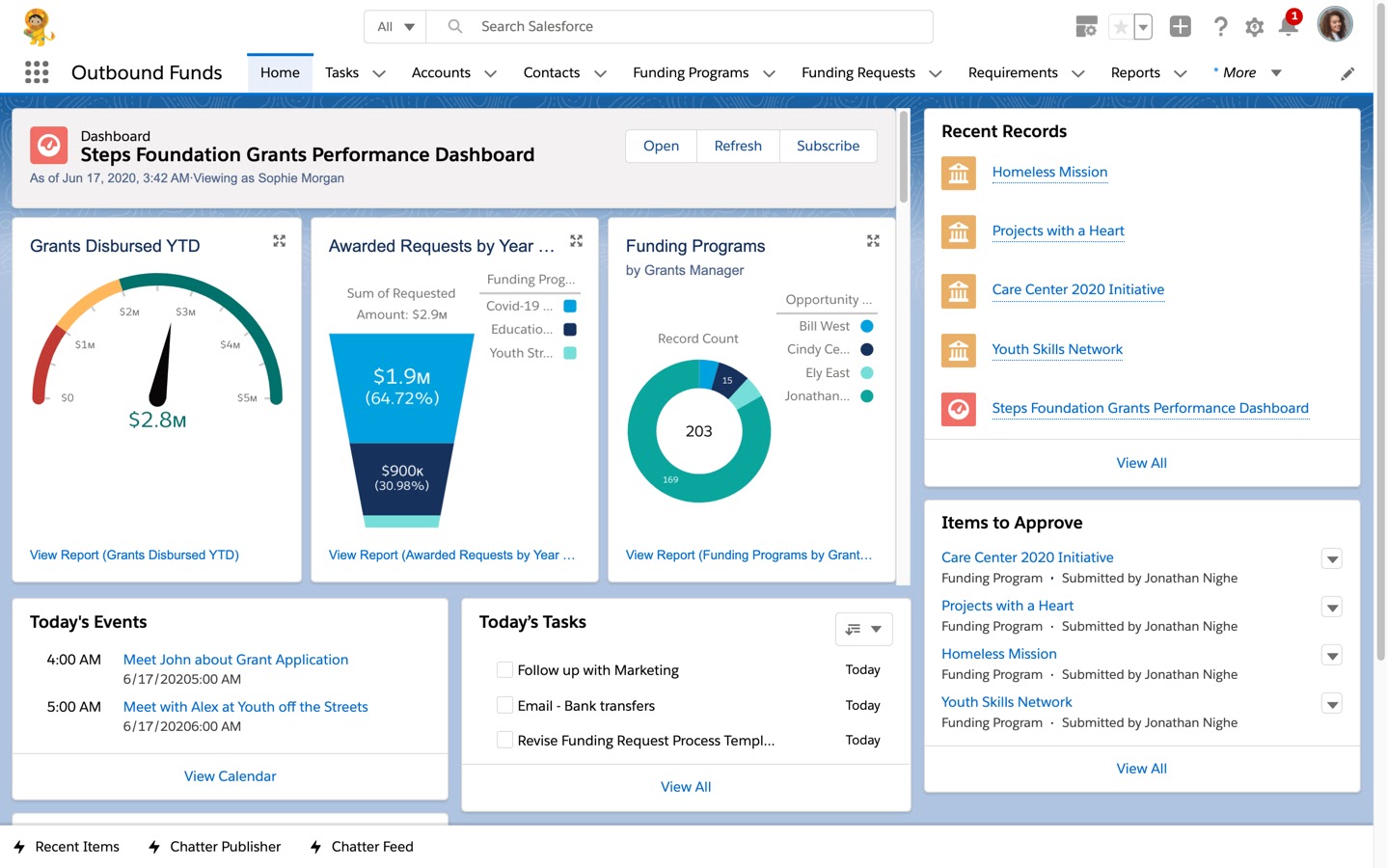Viewport: 1387px width, 868px height.
Task: Click the Care Center 2020 Initiative account icon
Action: pos(959,291)
